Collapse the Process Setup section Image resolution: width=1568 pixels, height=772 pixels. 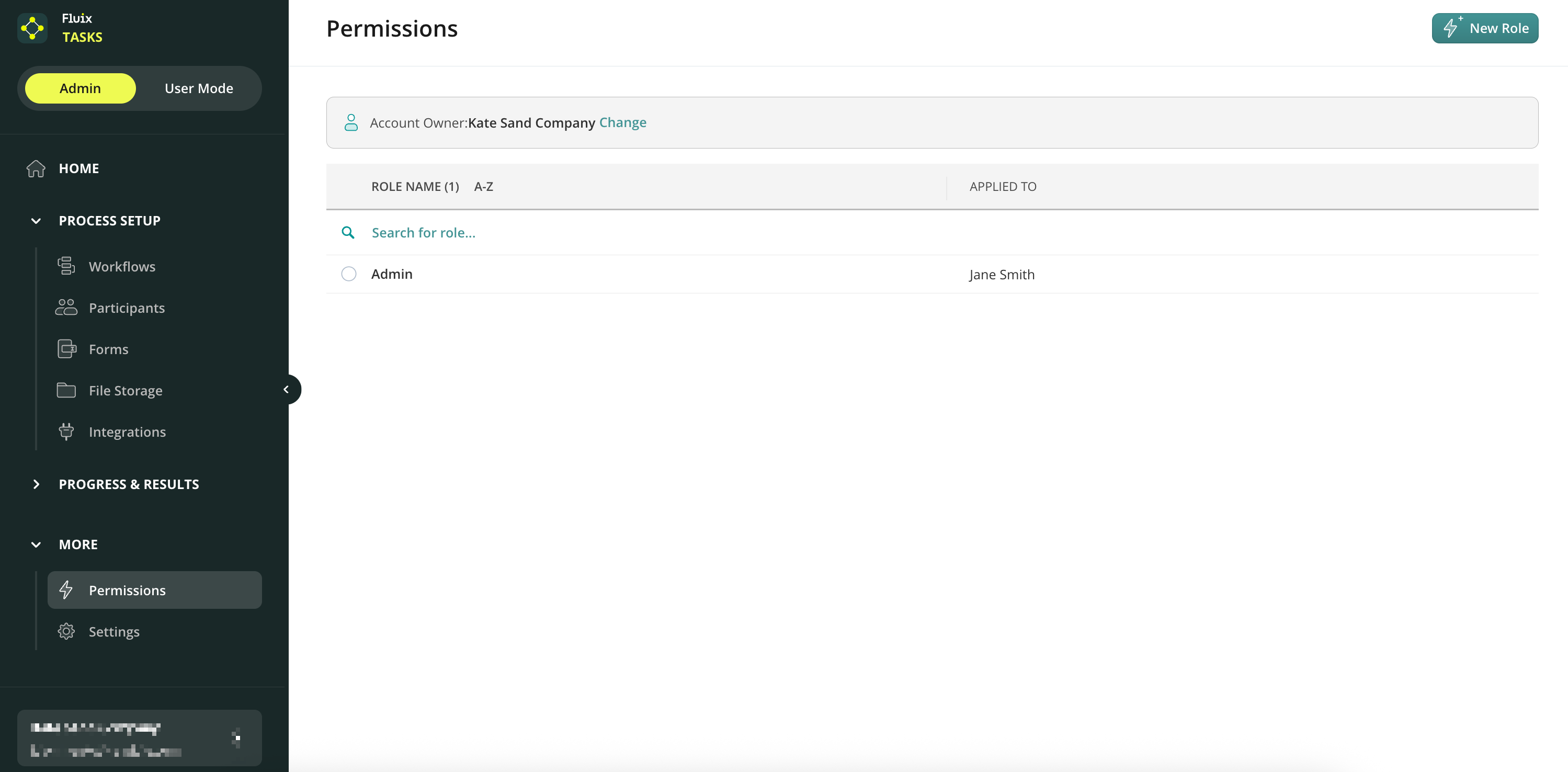pos(36,221)
